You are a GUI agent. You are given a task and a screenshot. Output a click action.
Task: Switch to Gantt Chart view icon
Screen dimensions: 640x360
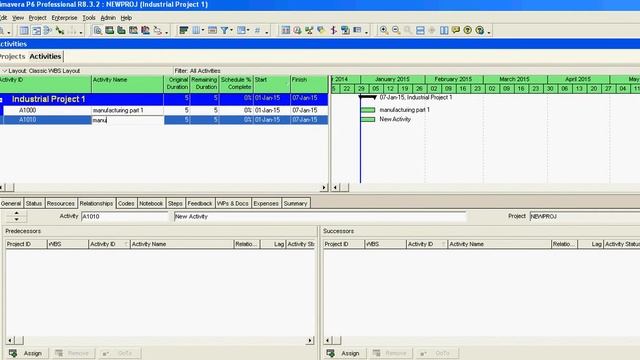36,30
